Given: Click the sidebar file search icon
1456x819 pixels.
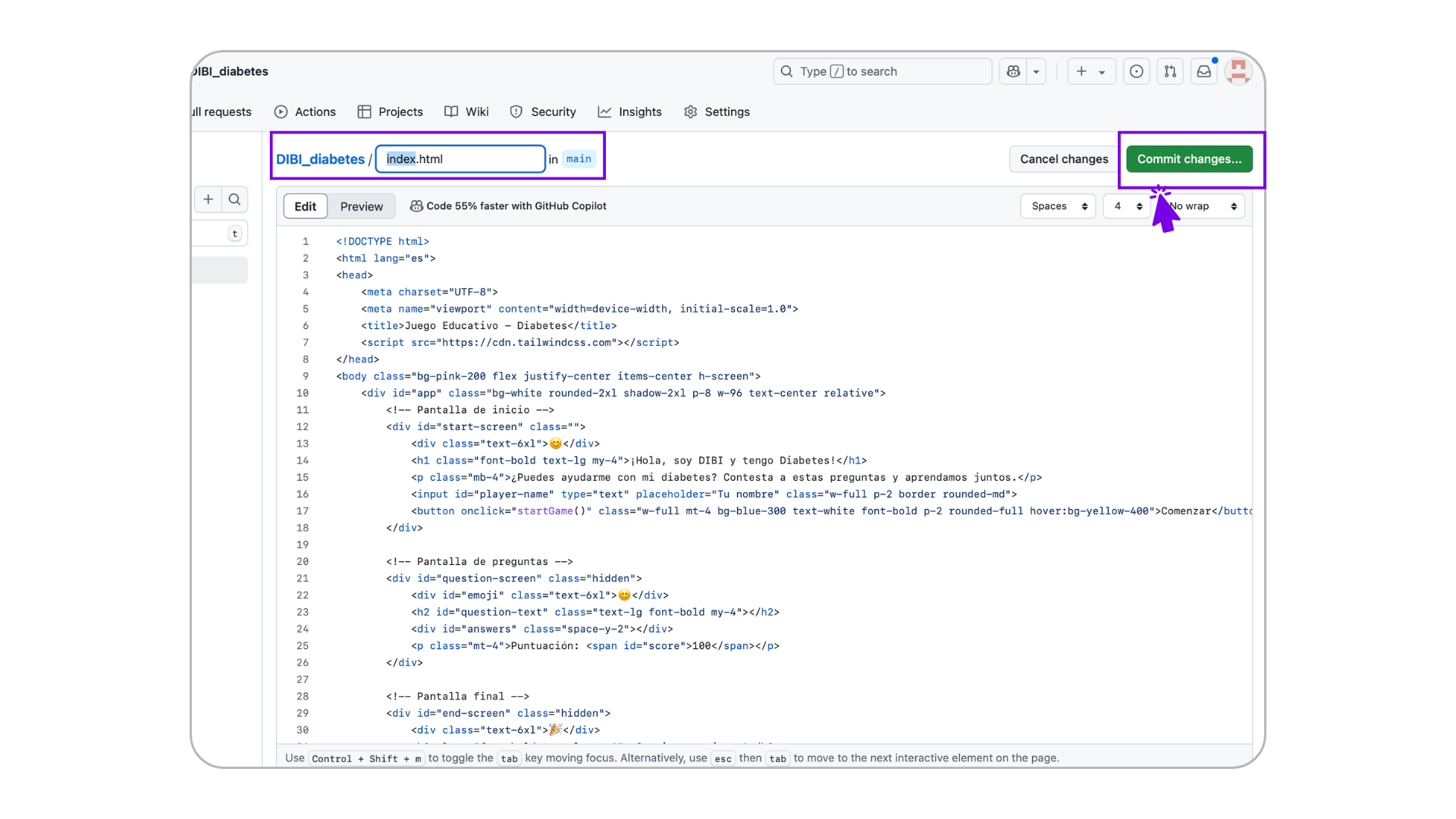Looking at the screenshot, I should coord(234,199).
